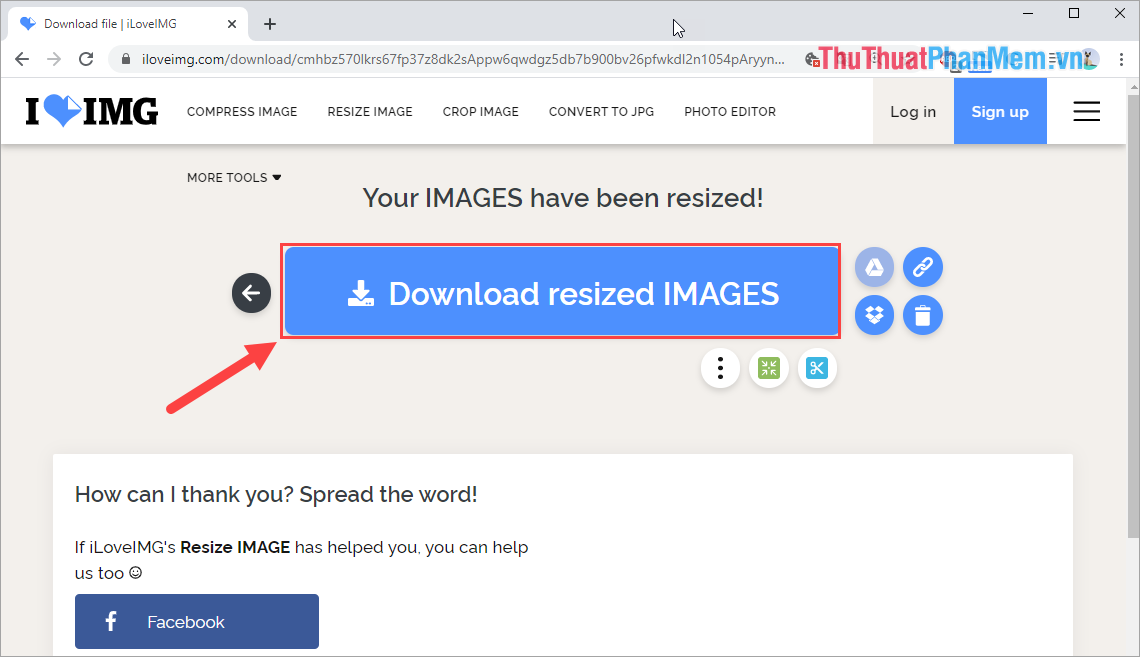Share iLoveIMG on Facebook
The height and width of the screenshot is (657, 1140).
[x=196, y=621]
